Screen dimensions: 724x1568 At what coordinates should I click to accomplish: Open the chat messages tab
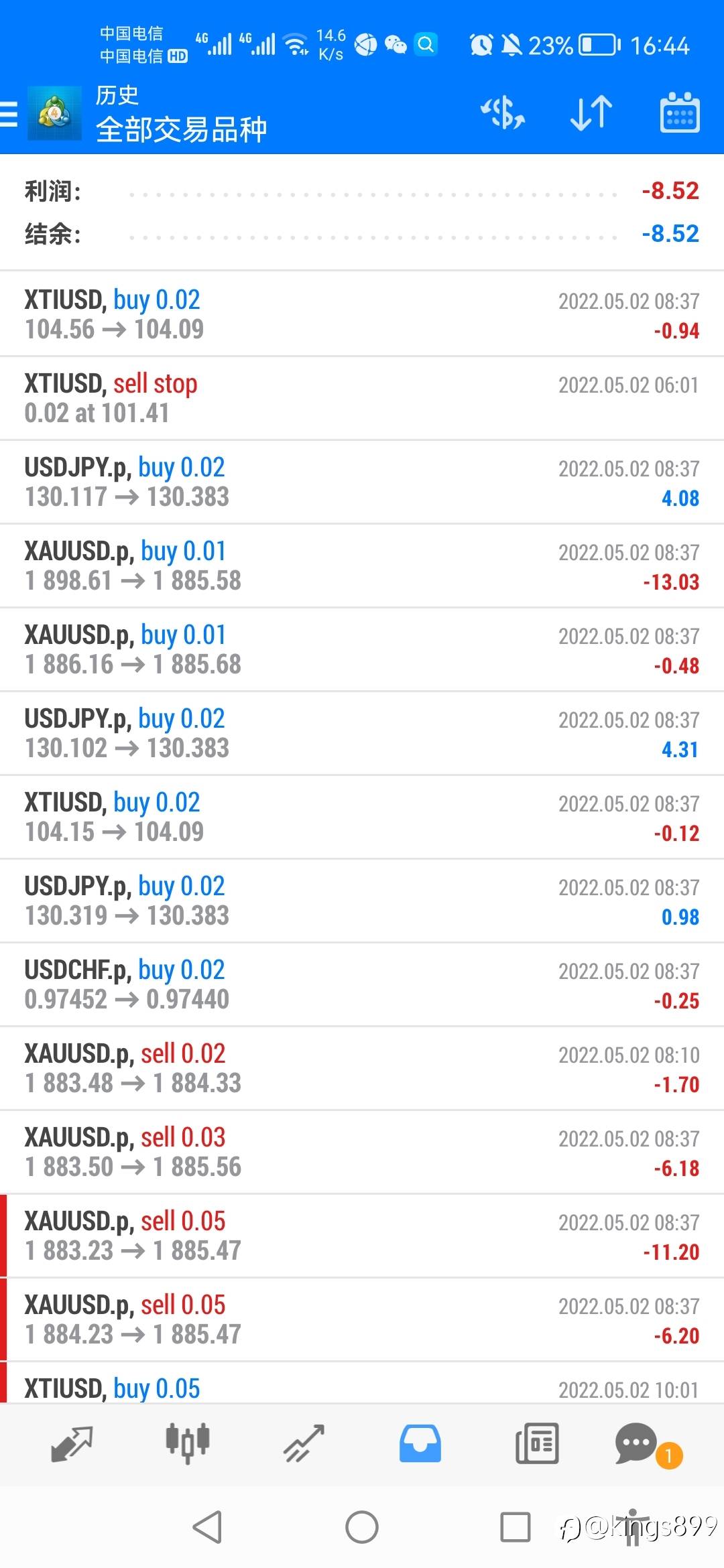637,1443
